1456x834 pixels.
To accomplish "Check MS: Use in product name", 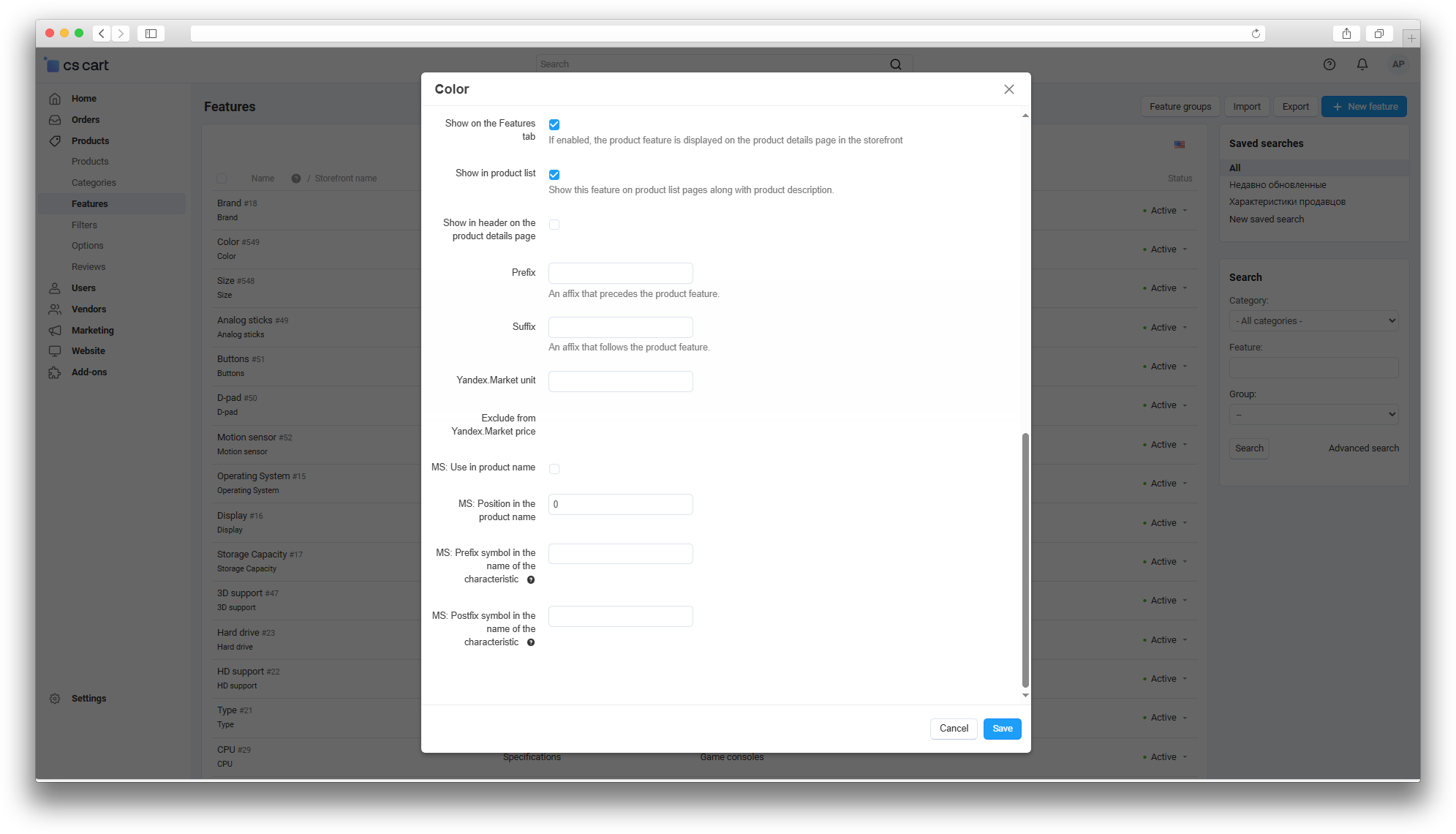I will tap(554, 469).
